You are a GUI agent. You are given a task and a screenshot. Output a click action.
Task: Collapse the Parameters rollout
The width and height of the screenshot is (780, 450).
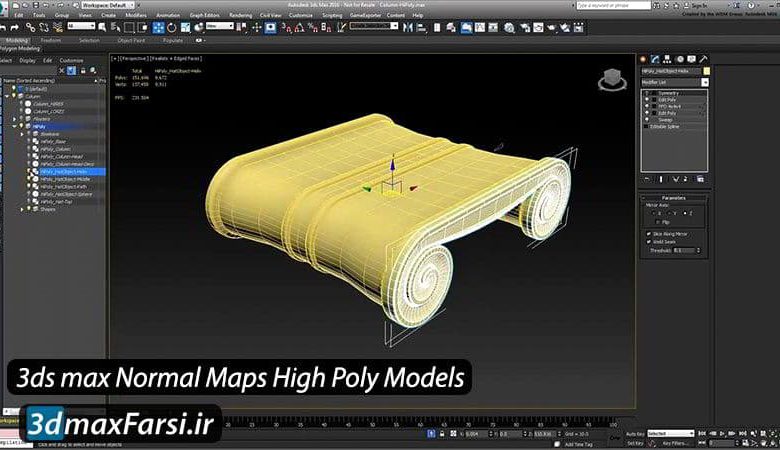click(674, 198)
